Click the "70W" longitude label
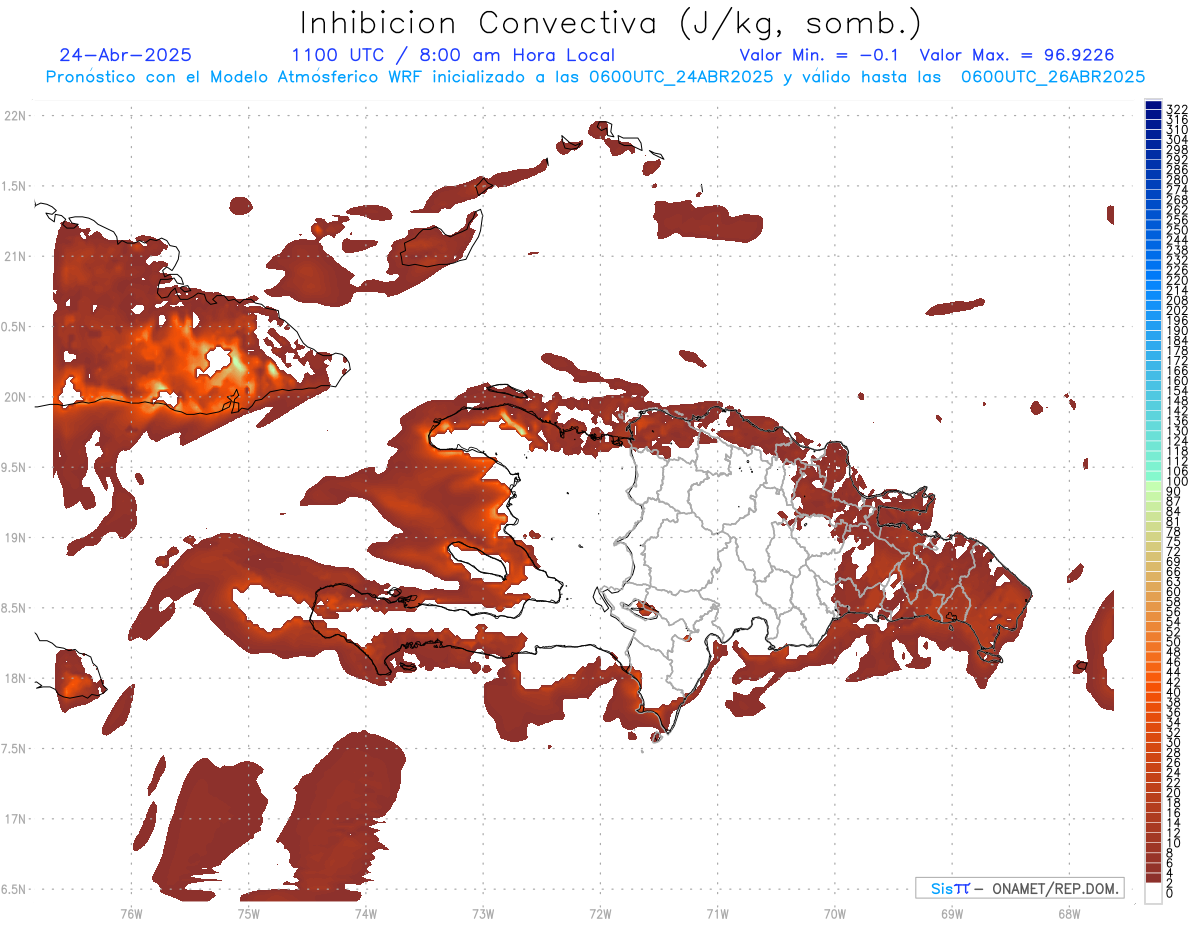The height and width of the screenshot is (927, 1200). pyautogui.click(x=835, y=914)
